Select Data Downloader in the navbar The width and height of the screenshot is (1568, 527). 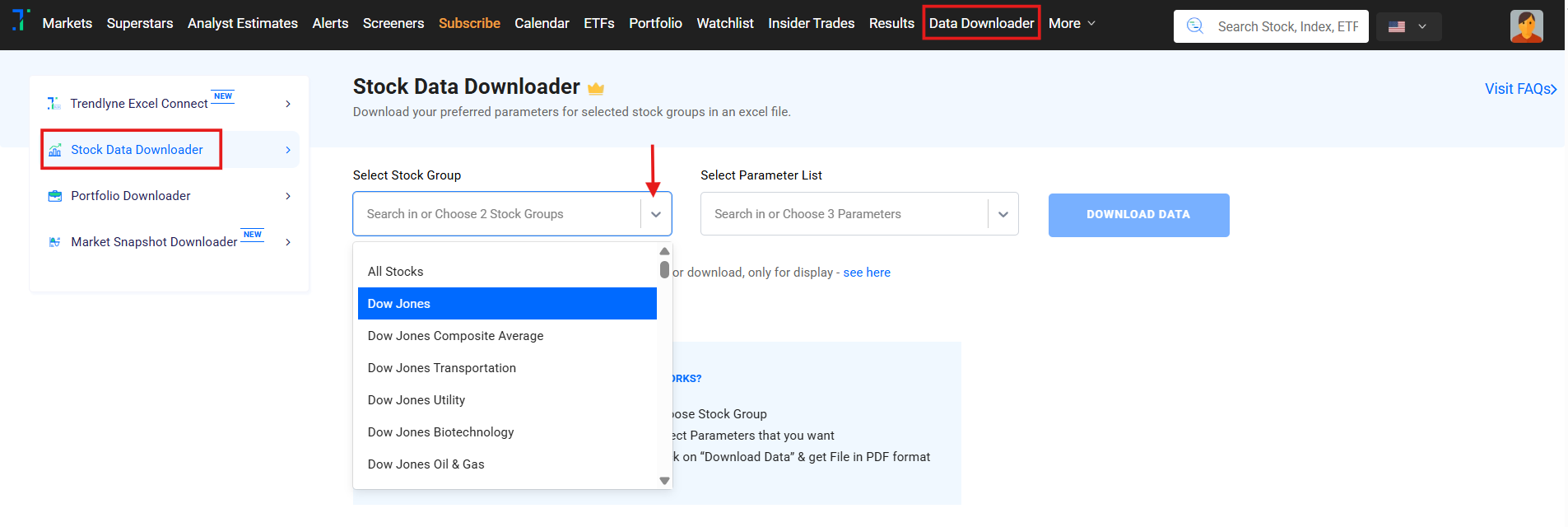point(981,23)
